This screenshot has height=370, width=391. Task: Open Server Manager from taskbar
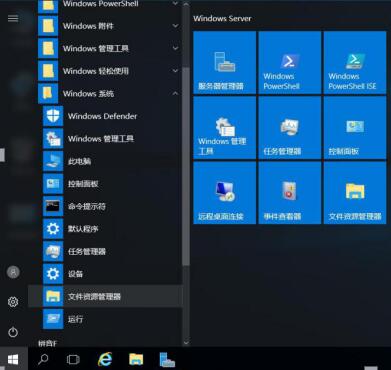point(167,359)
